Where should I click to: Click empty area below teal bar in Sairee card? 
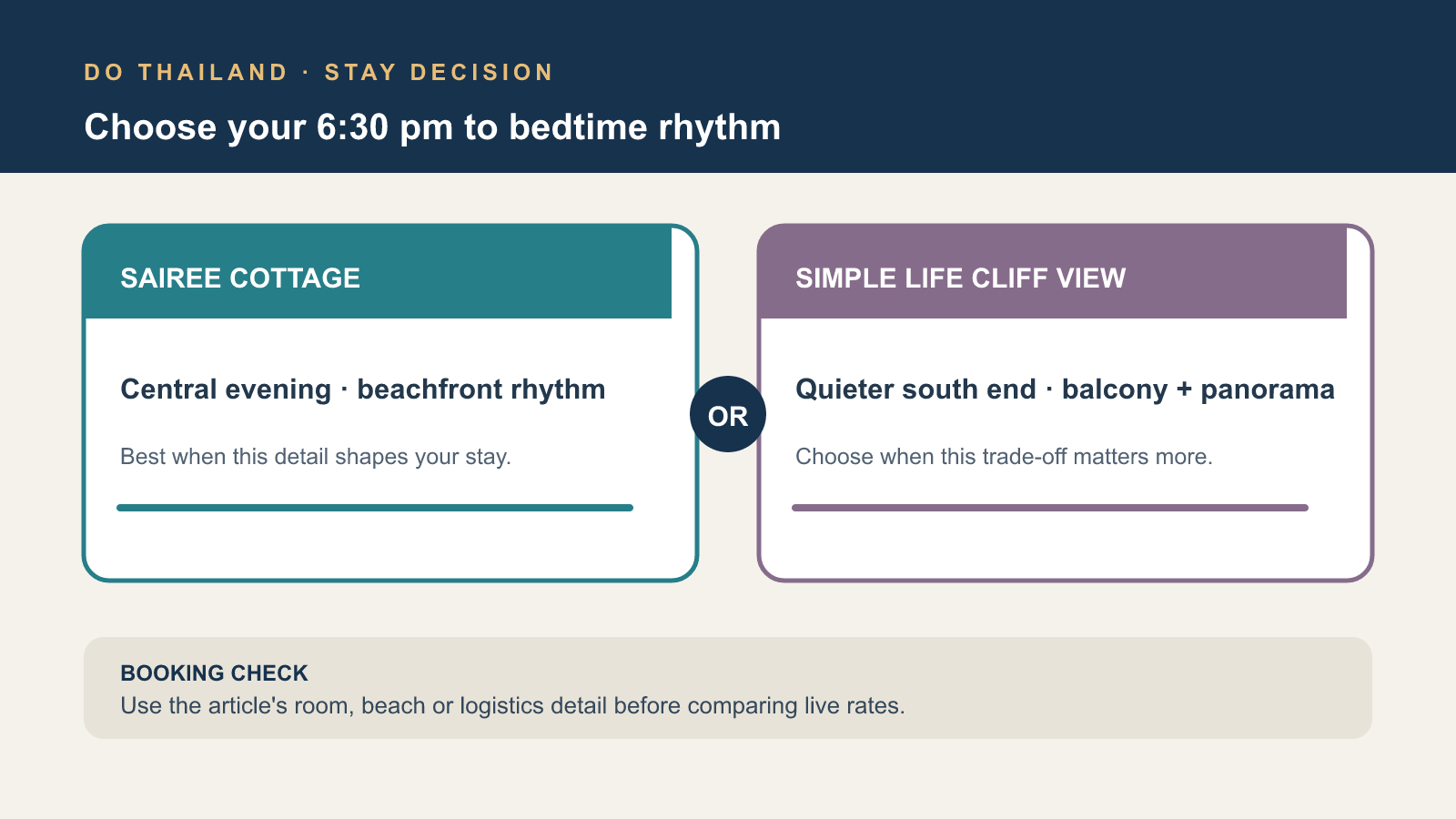(390, 544)
